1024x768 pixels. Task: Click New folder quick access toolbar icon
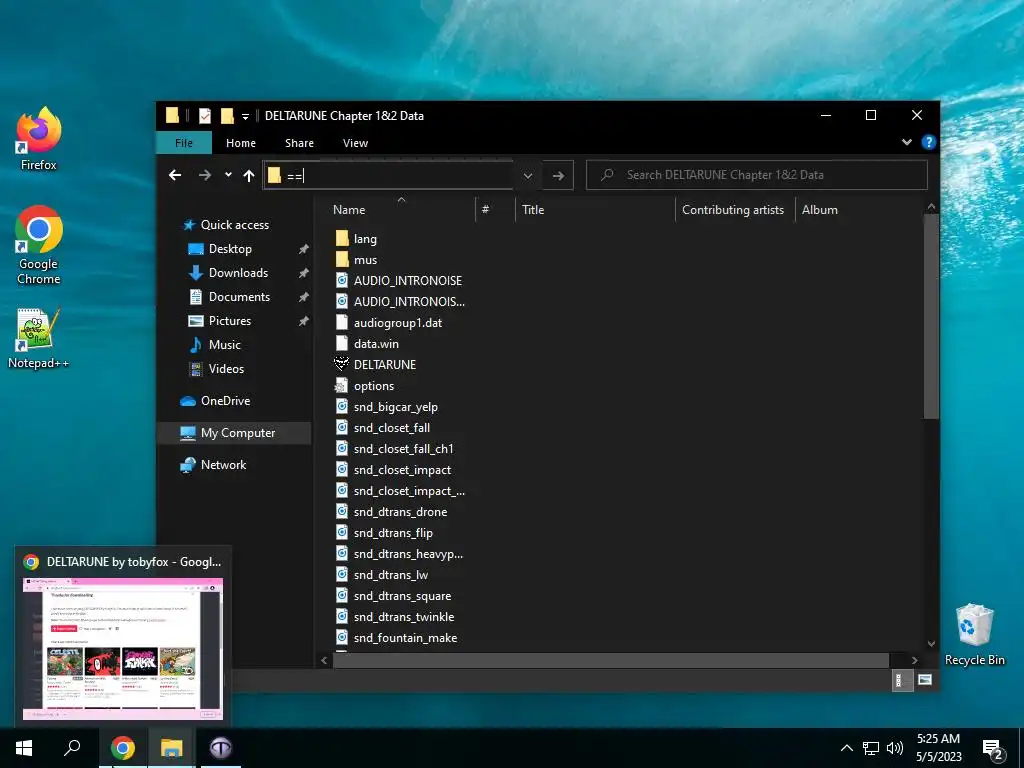[x=227, y=116]
